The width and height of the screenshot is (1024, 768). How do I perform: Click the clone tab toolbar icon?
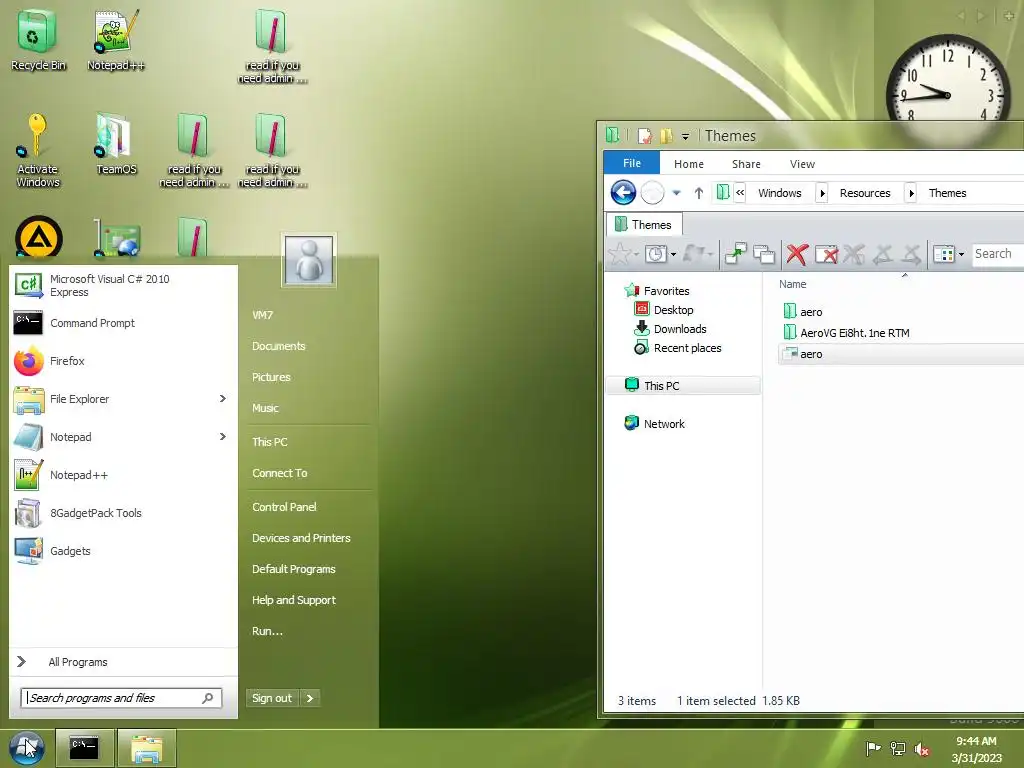point(763,253)
